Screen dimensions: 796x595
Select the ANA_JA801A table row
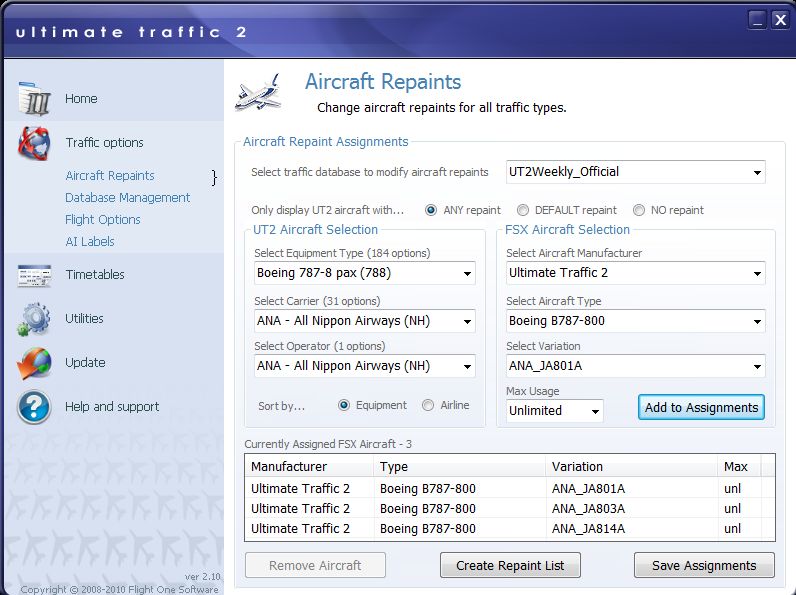pyautogui.click(x=510, y=488)
